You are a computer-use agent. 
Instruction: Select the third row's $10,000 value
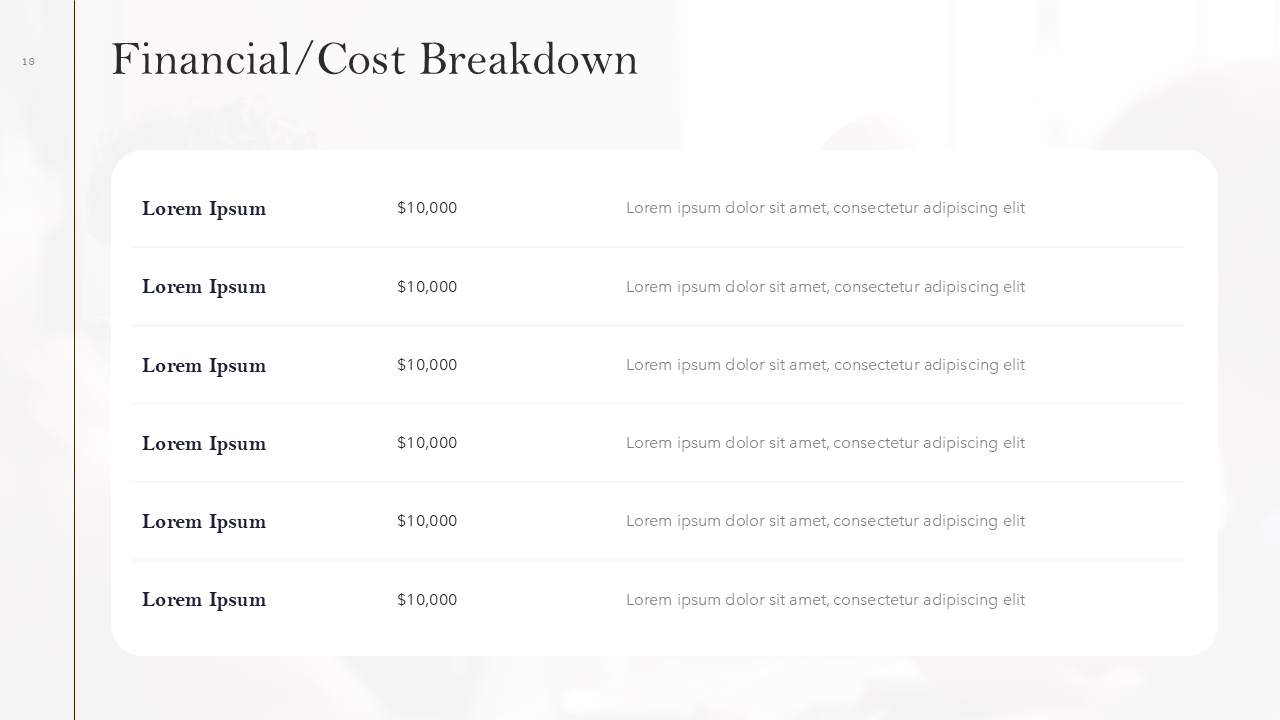(x=427, y=365)
